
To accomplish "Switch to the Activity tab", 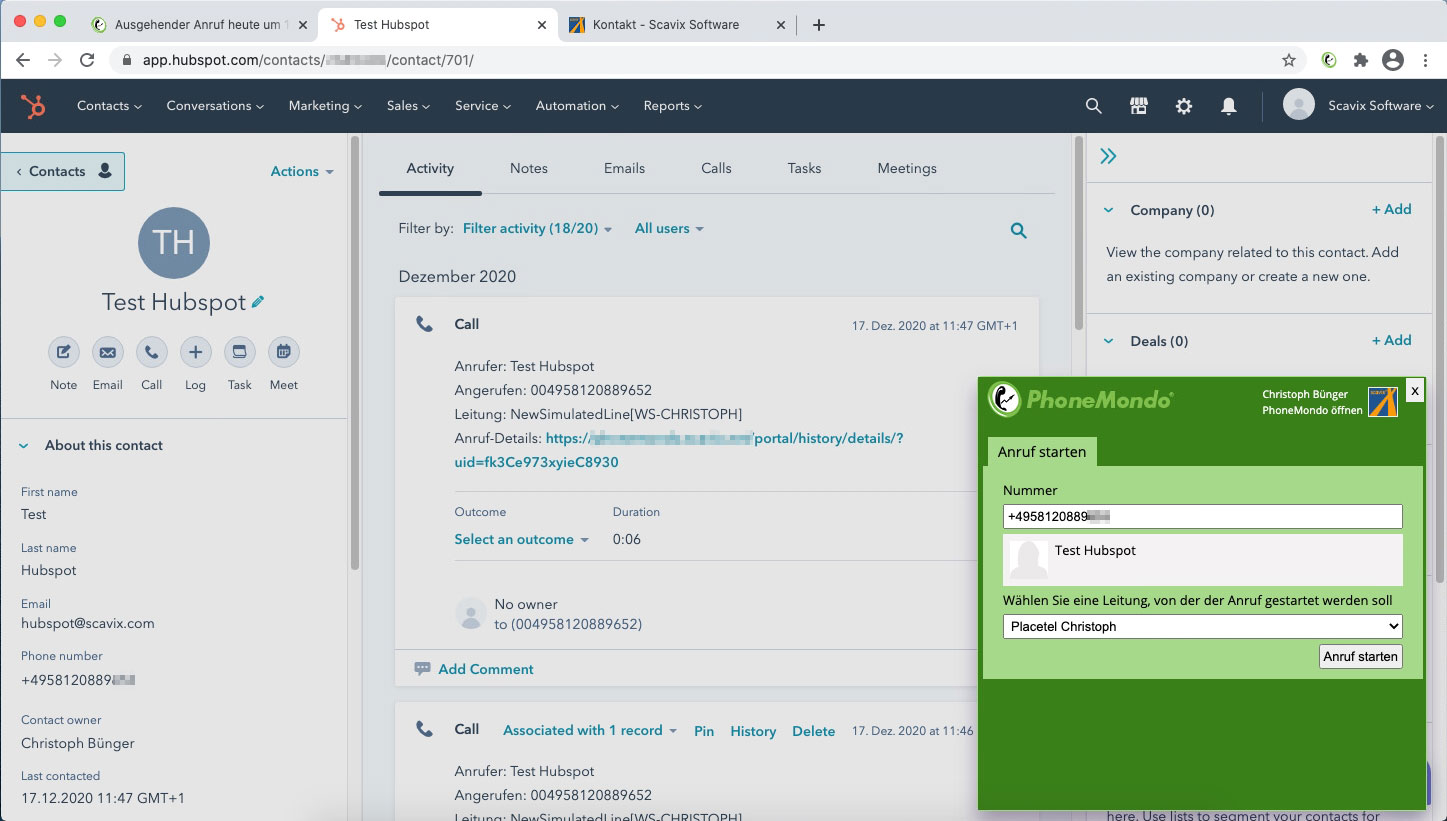I will click(x=430, y=169).
